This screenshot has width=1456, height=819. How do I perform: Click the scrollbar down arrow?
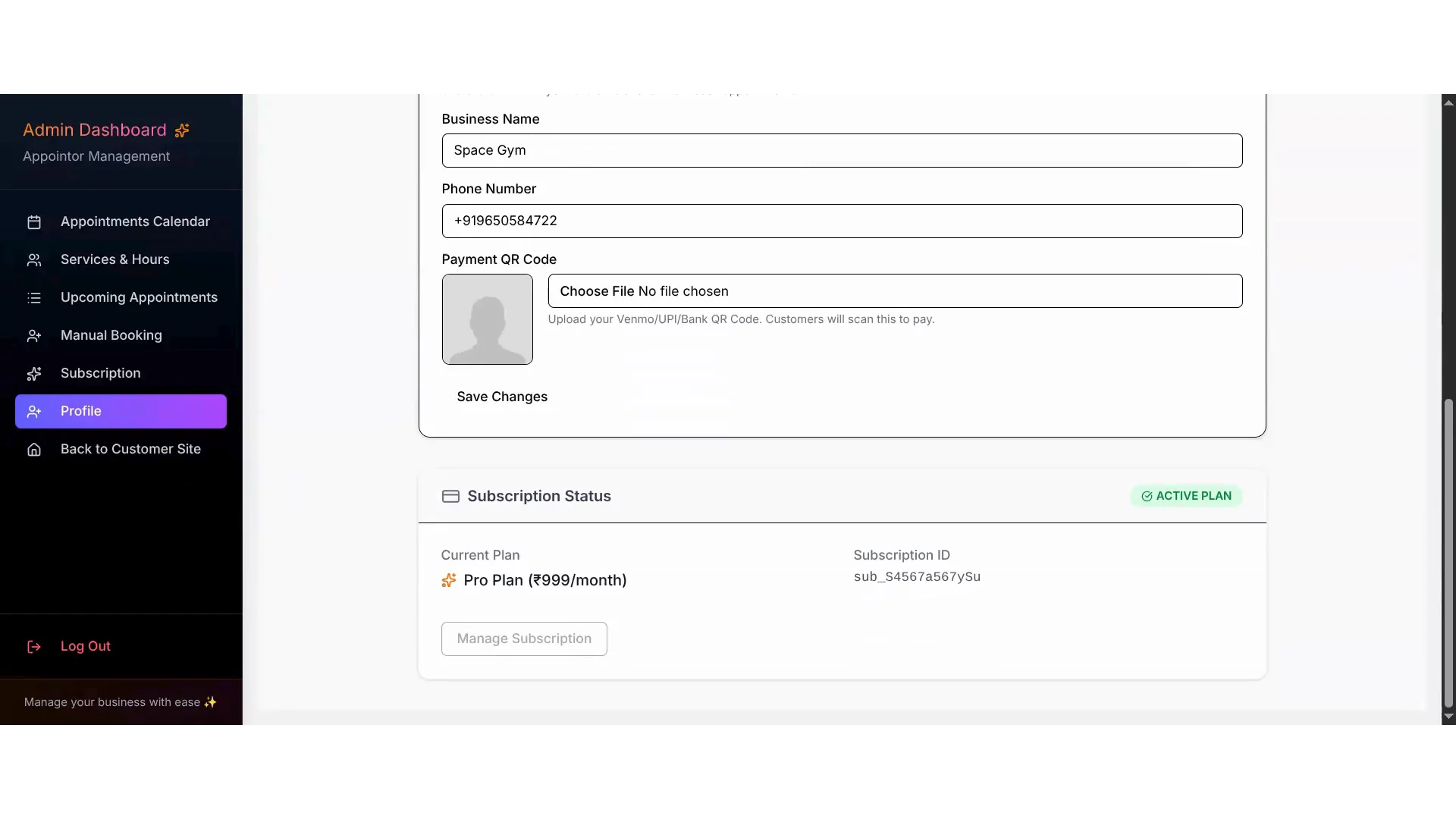pos(1448,717)
